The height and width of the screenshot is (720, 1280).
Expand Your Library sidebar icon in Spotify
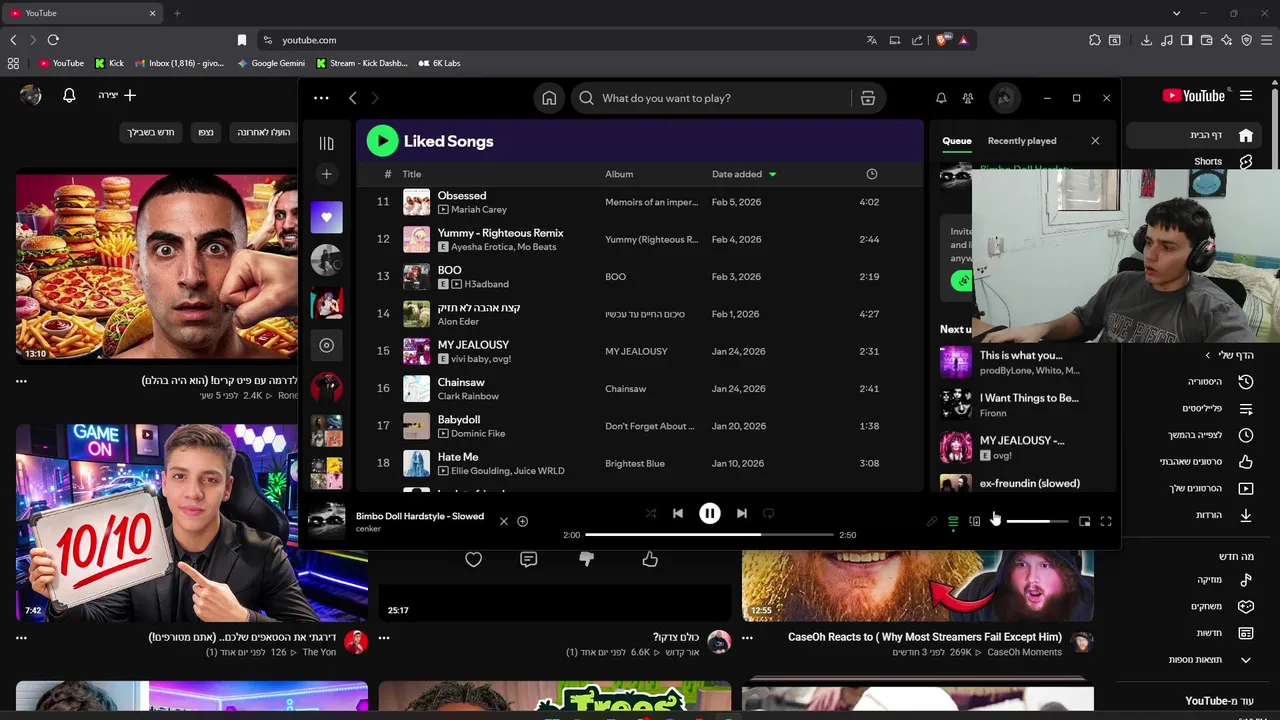click(x=326, y=143)
